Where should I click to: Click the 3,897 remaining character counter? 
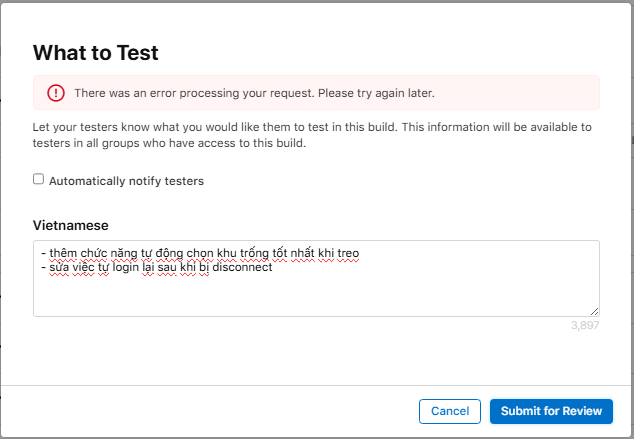click(585, 325)
